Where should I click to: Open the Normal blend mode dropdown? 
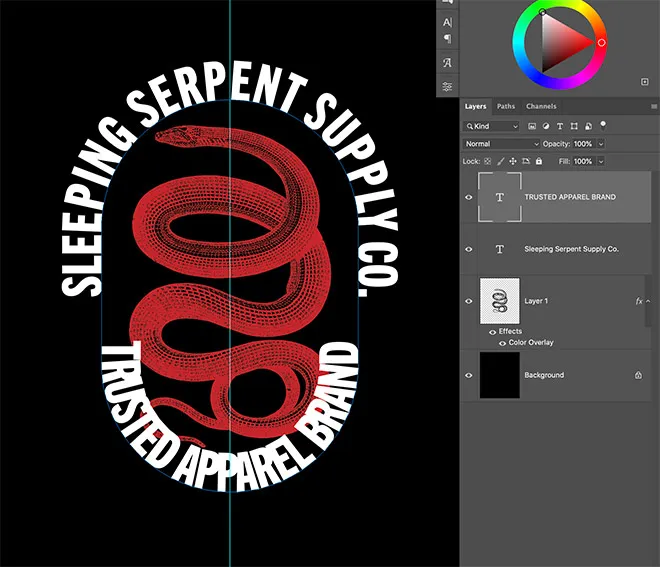click(502, 144)
